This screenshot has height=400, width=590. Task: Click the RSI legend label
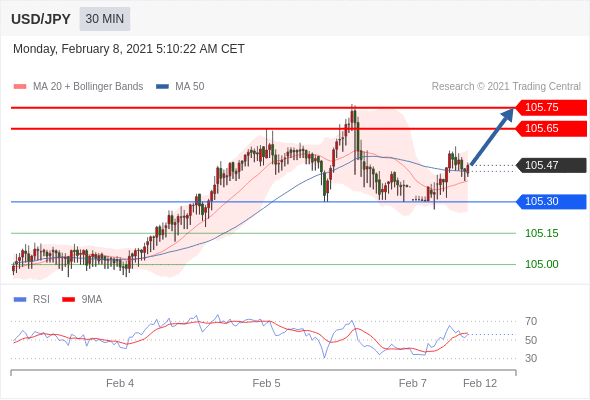point(41,300)
